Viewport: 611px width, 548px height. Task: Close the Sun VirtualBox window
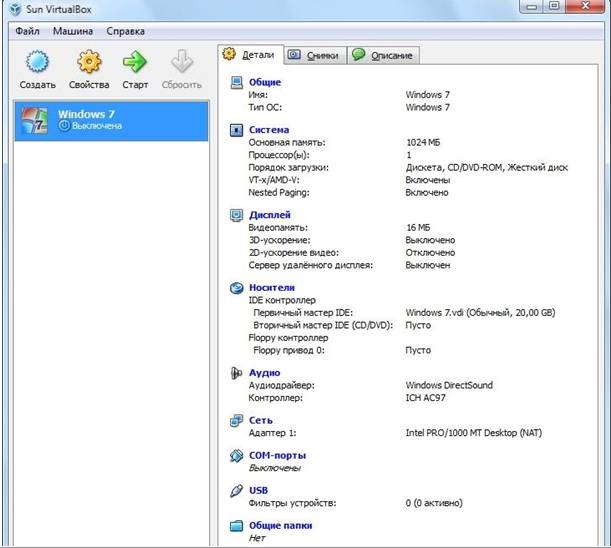pyautogui.click(x=585, y=6)
